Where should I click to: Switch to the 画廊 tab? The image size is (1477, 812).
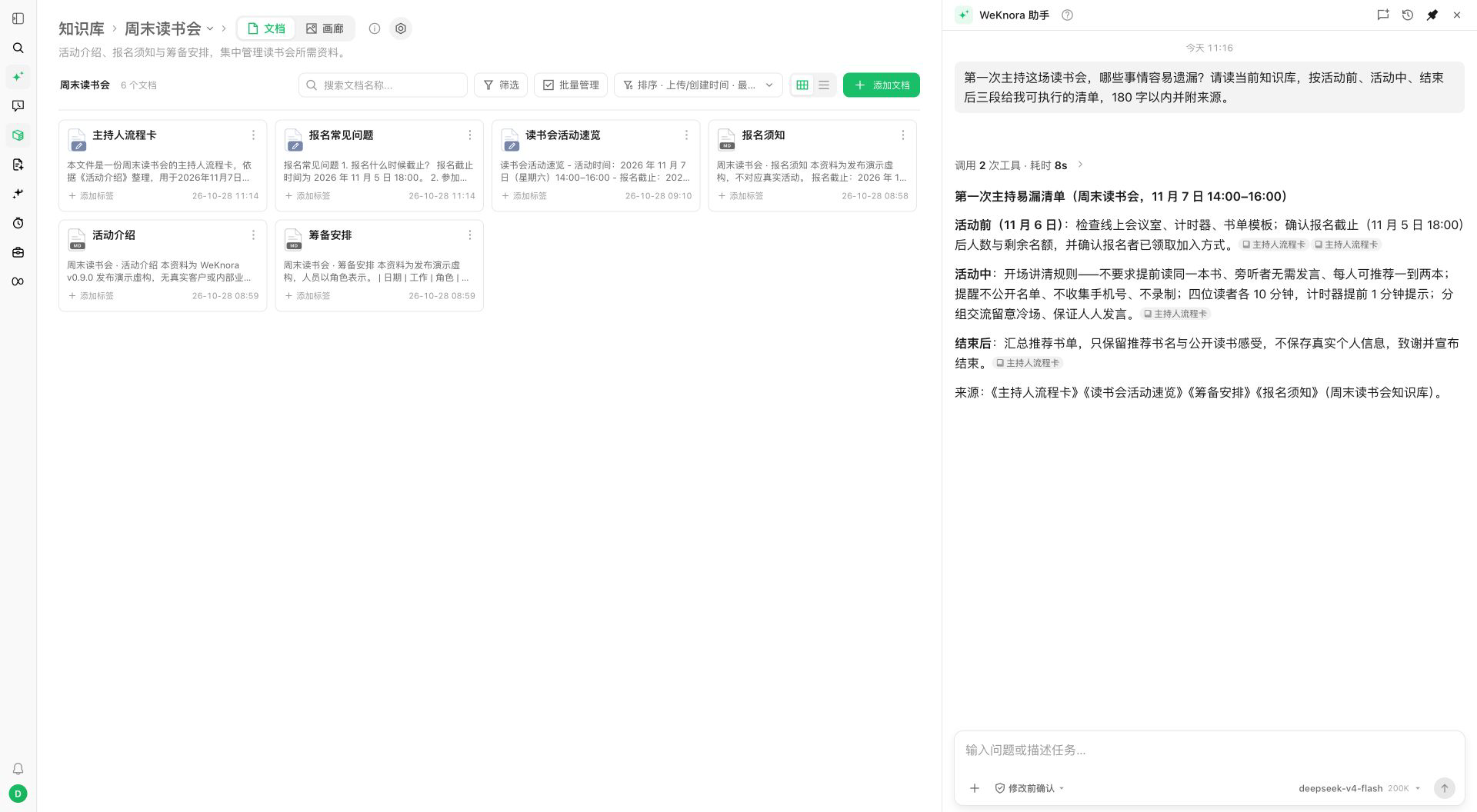(325, 28)
